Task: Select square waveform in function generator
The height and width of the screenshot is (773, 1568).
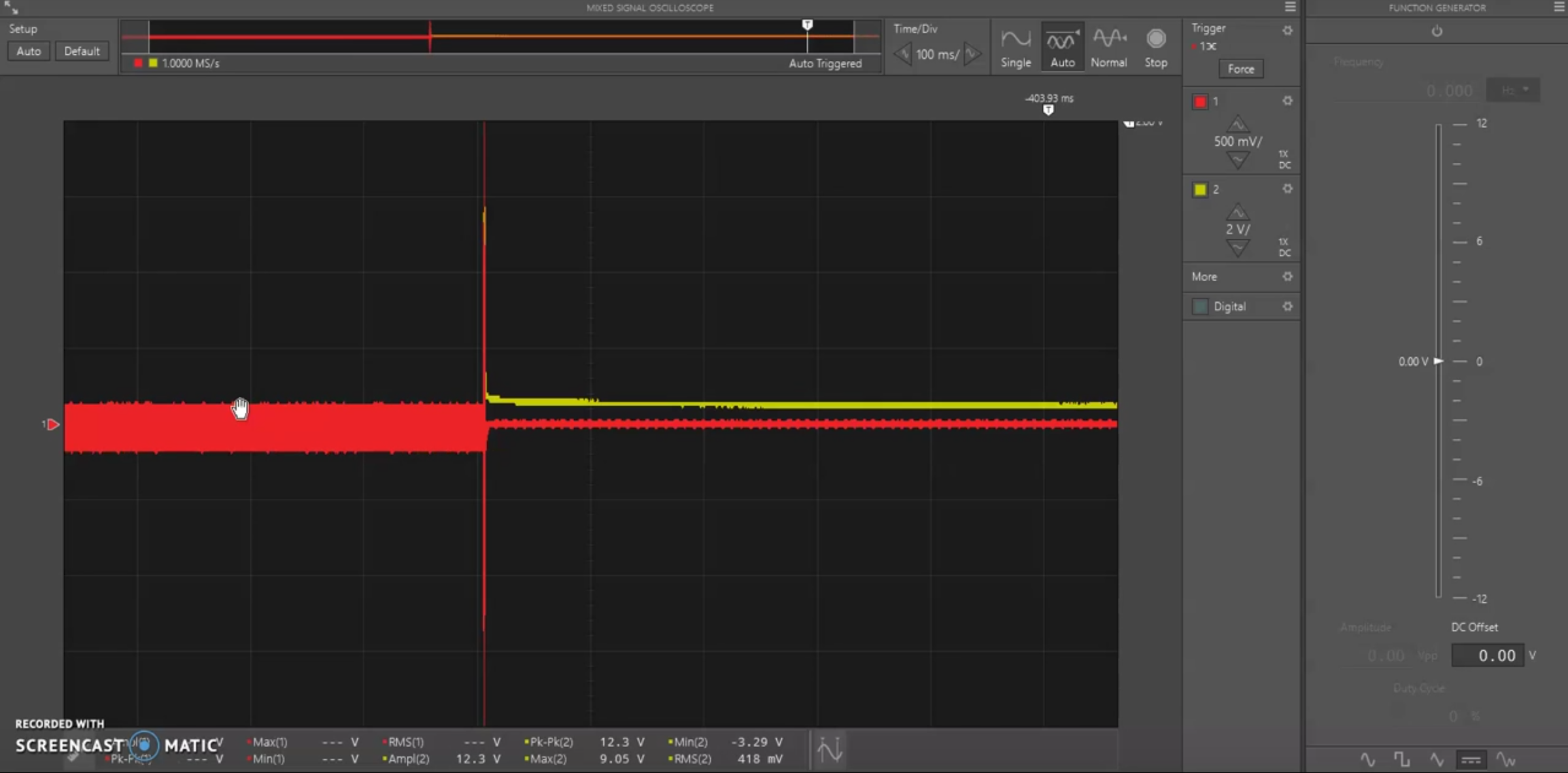Action: 1401,759
